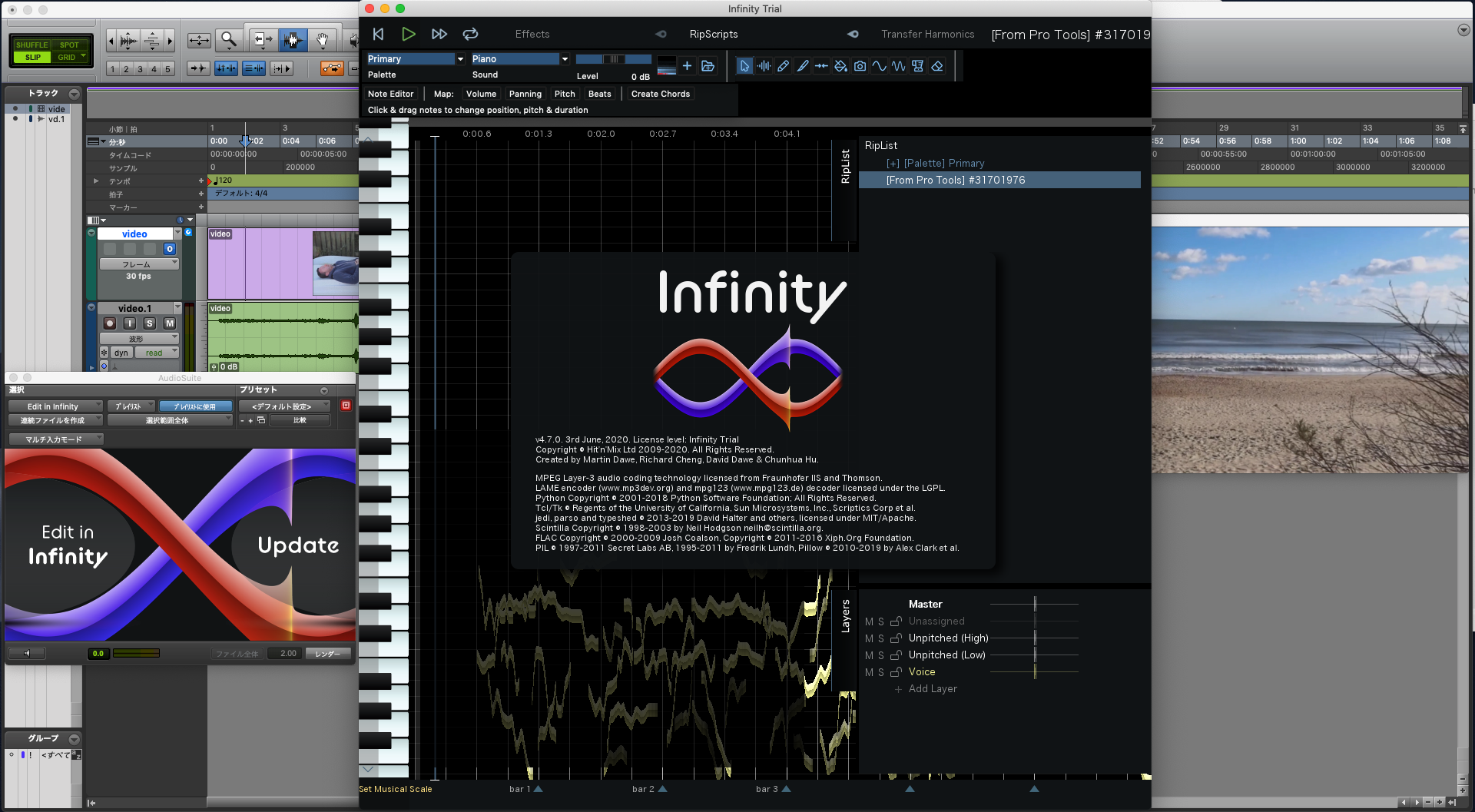The image size is (1475, 812).
Task: Enable SHUFFLE edit mode in Pro Tools
Action: coord(31,45)
